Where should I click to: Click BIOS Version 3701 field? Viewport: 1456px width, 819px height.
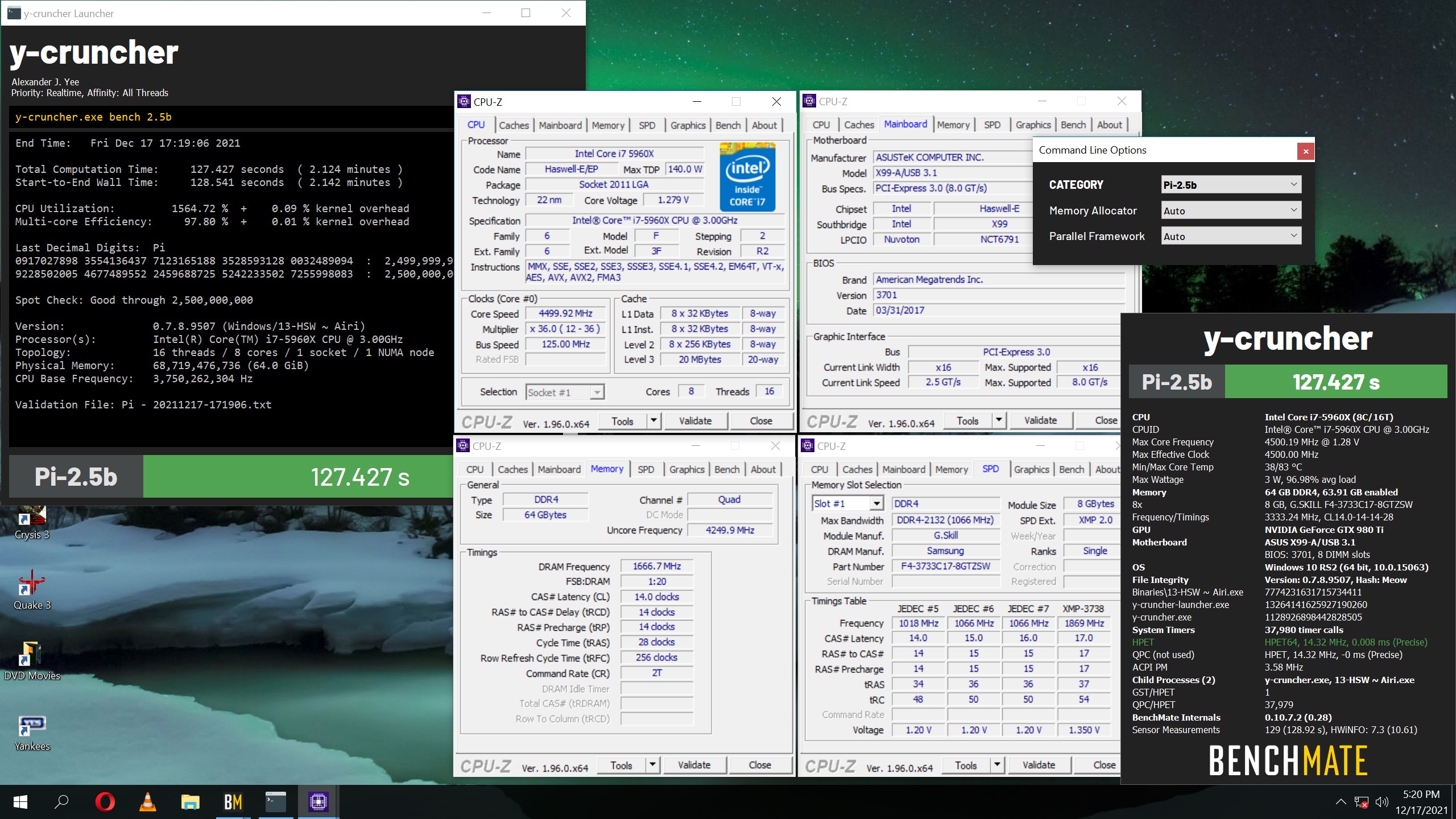click(999, 295)
